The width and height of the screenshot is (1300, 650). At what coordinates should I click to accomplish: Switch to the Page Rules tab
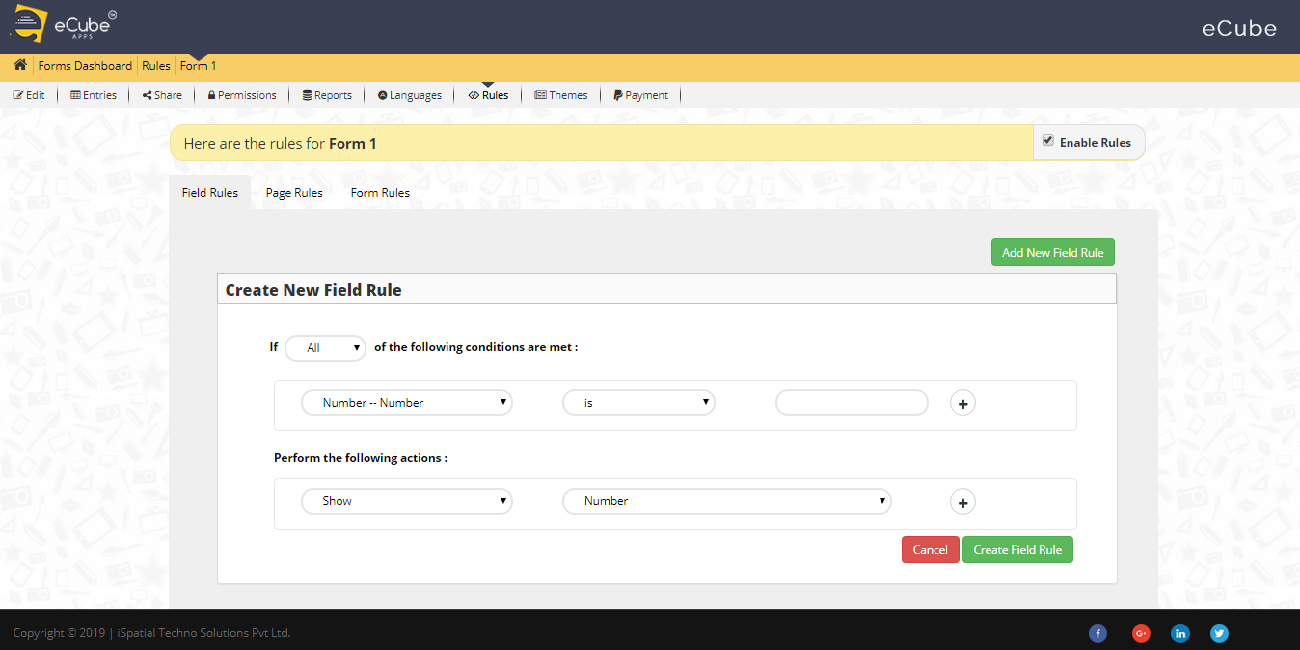[294, 192]
